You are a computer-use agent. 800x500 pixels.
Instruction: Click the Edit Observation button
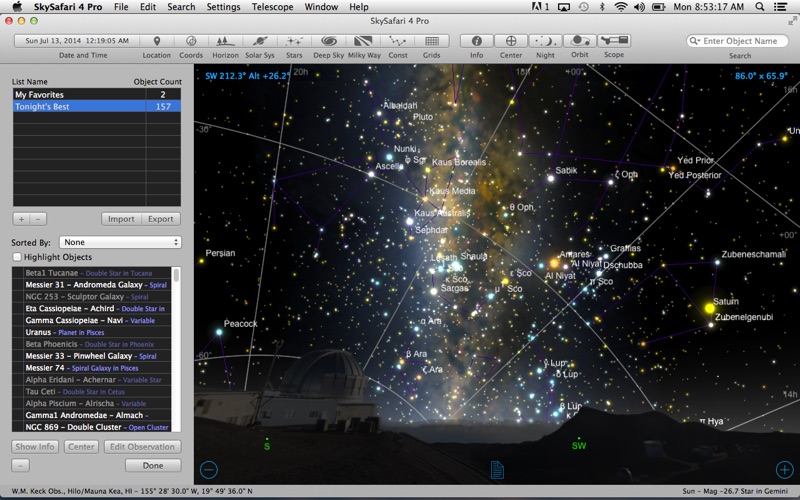coord(142,447)
